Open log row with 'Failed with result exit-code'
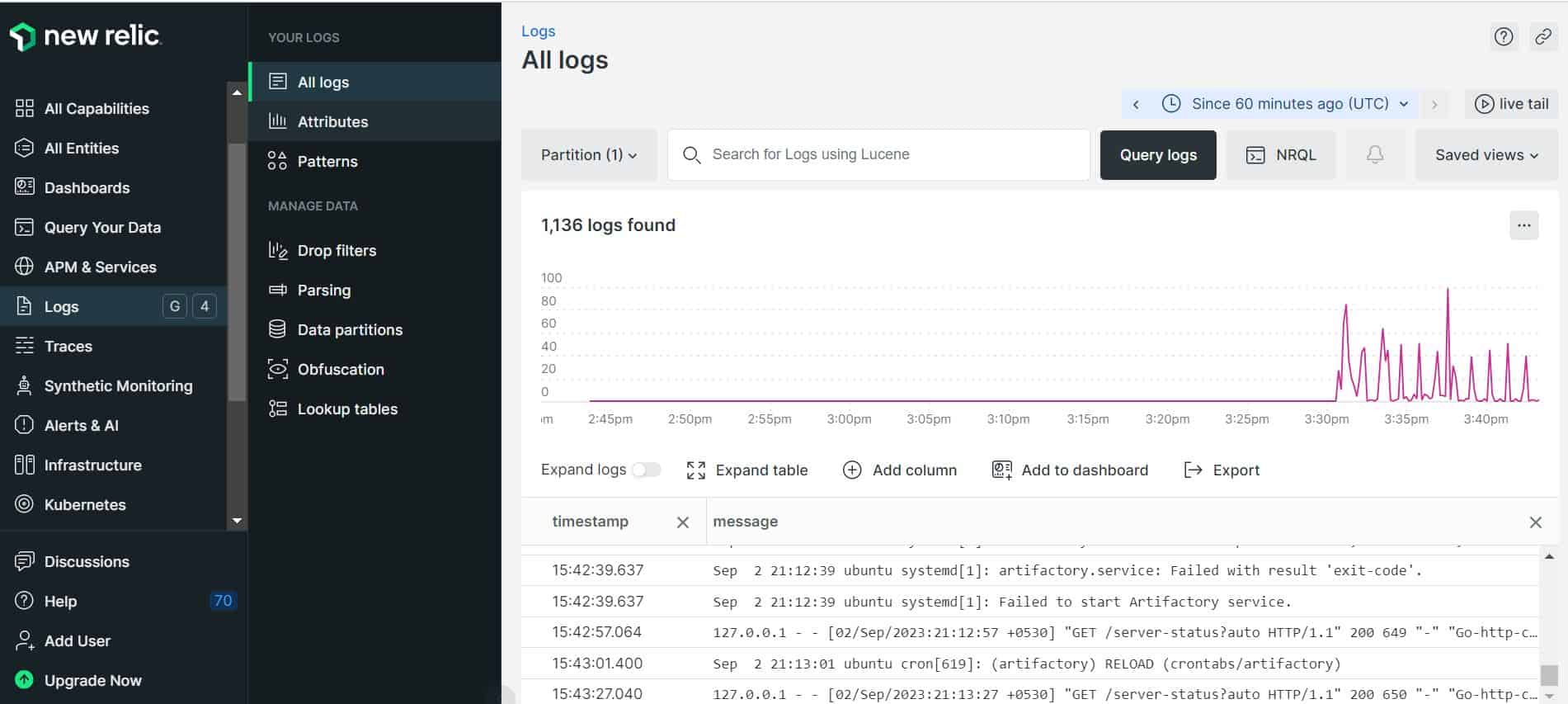 click(1030, 570)
